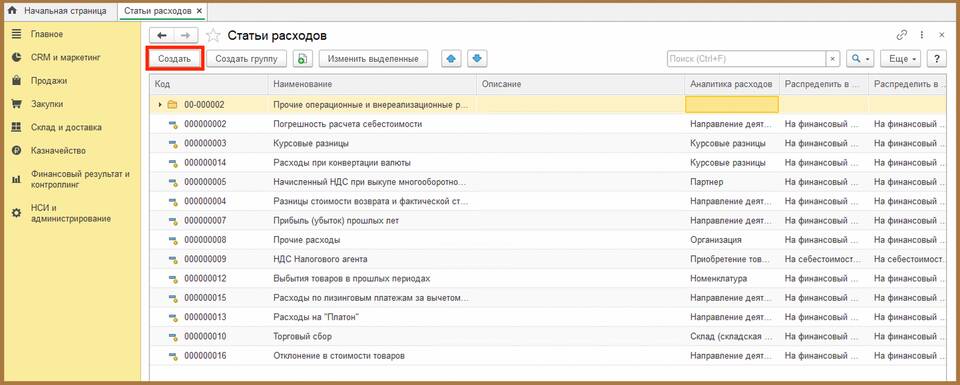Click the Создать button
Viewport: 960px width, 385px height.
point(174,59)
